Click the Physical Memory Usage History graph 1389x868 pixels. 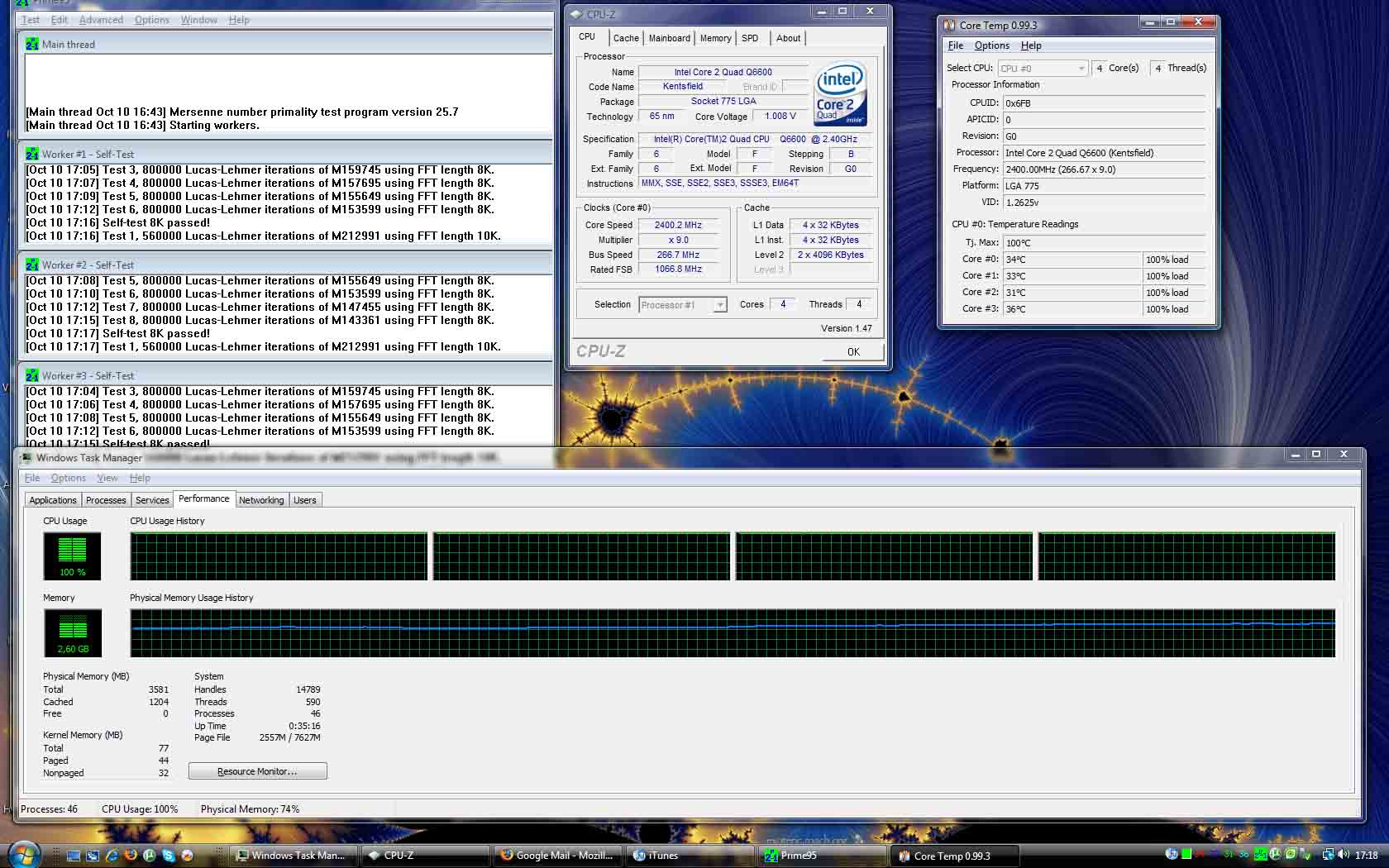click(733, 633)
